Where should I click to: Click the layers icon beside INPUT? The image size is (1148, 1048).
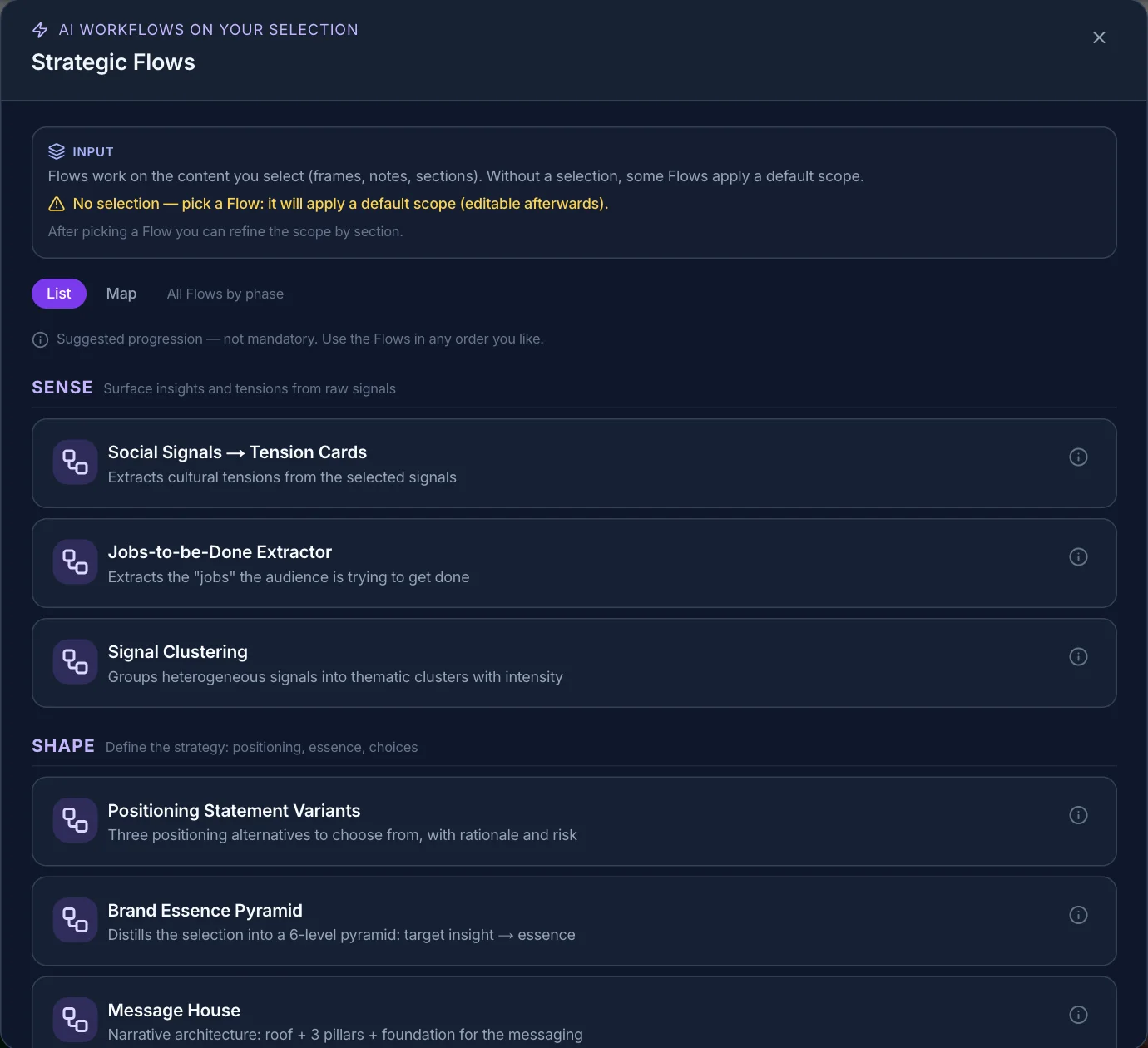tap(57, 151)
